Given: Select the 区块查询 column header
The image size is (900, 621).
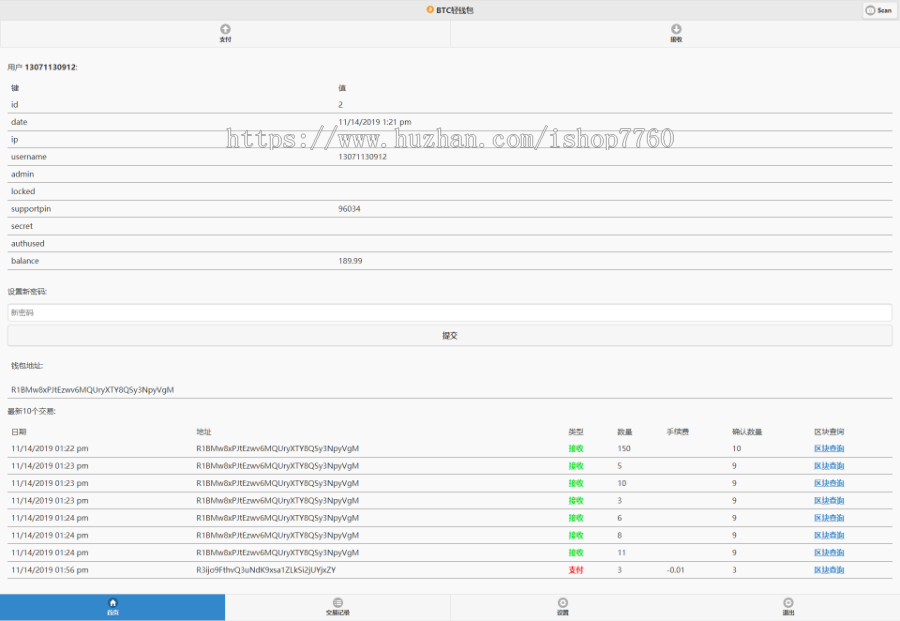Looking at the screenshot, I should (x=829, y=432).
